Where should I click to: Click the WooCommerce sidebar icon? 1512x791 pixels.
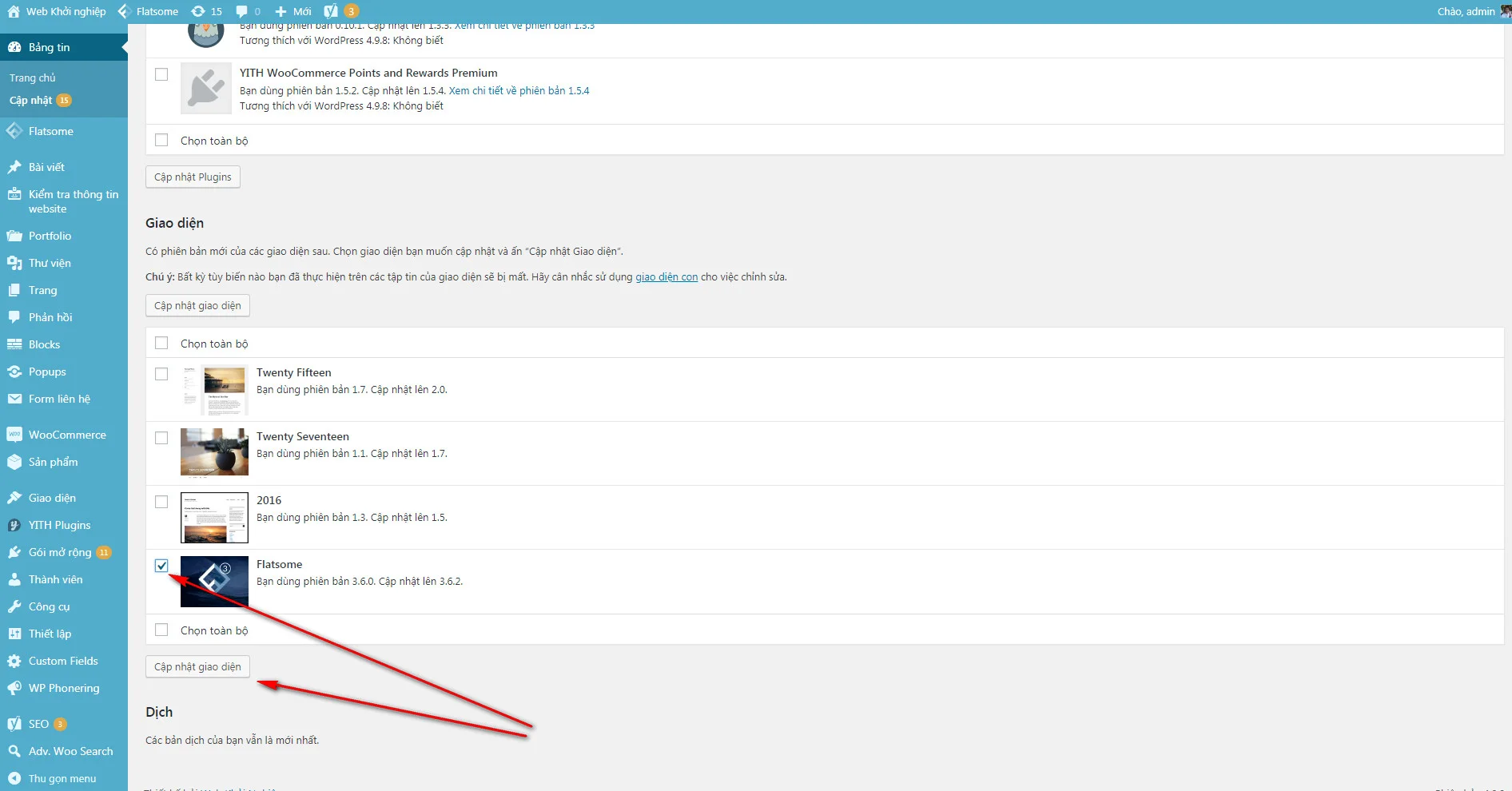(14, 435)
